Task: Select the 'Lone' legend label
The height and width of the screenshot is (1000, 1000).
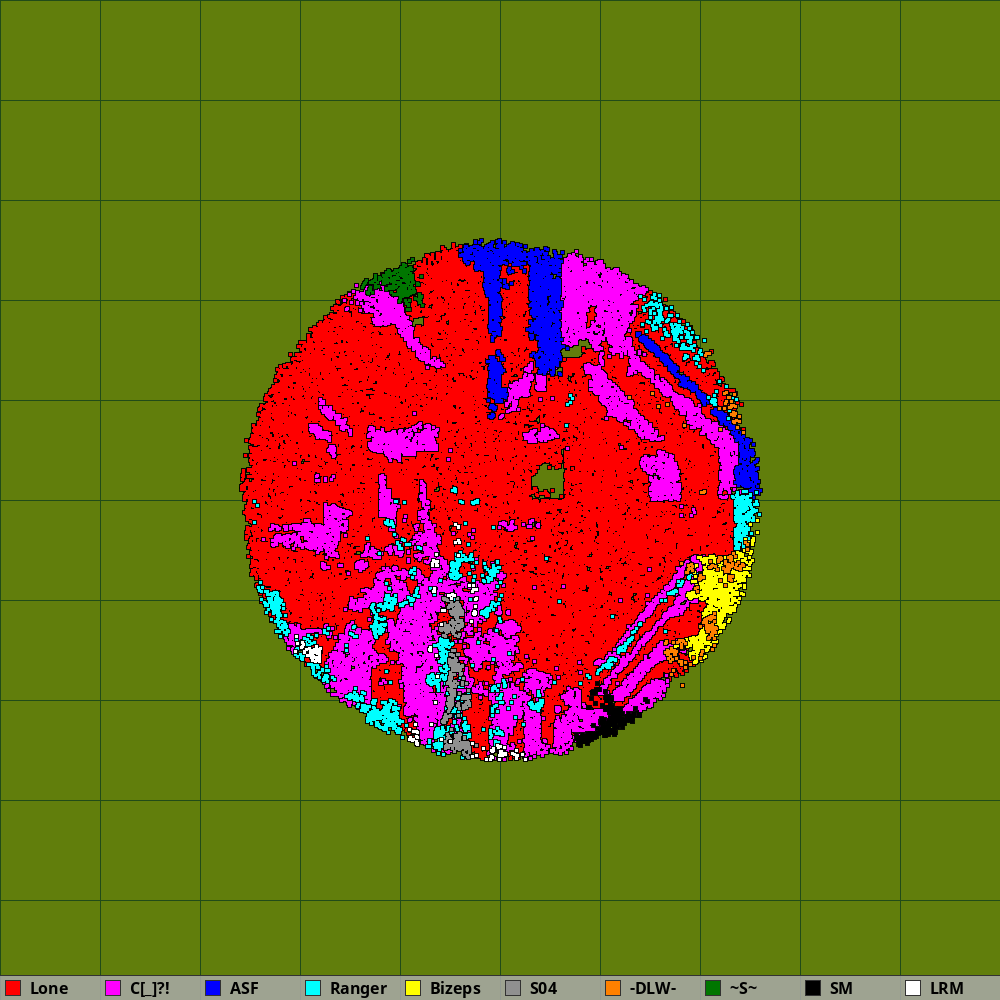Action: [49, 989]
